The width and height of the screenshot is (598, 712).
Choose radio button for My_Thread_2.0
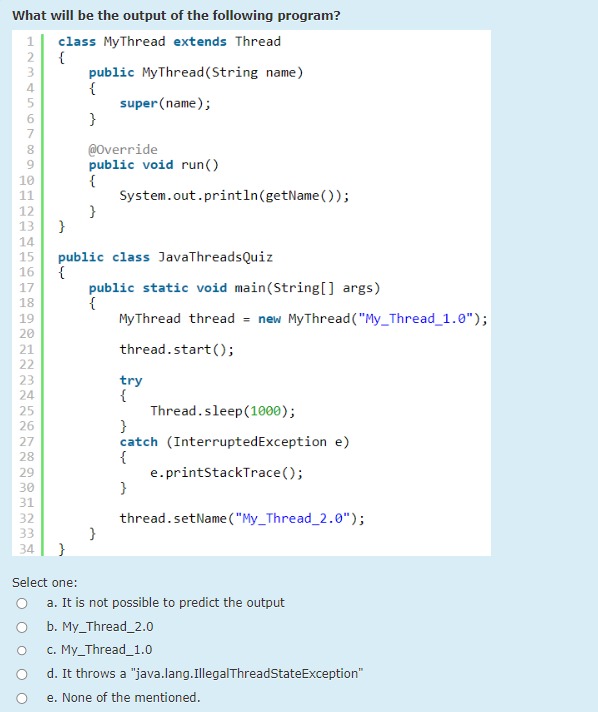coord(22,627)
